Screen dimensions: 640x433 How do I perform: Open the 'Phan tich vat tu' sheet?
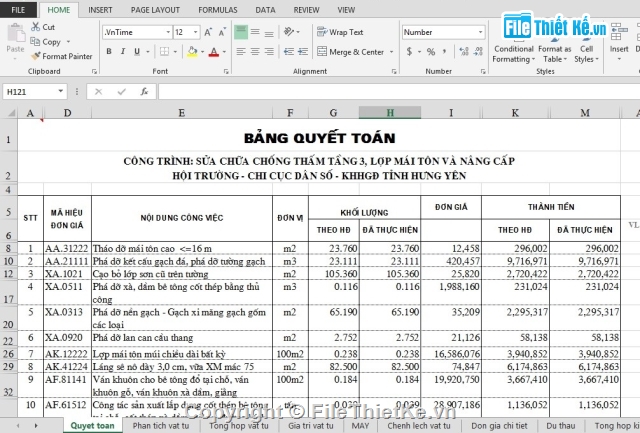(x=161, y=426)
